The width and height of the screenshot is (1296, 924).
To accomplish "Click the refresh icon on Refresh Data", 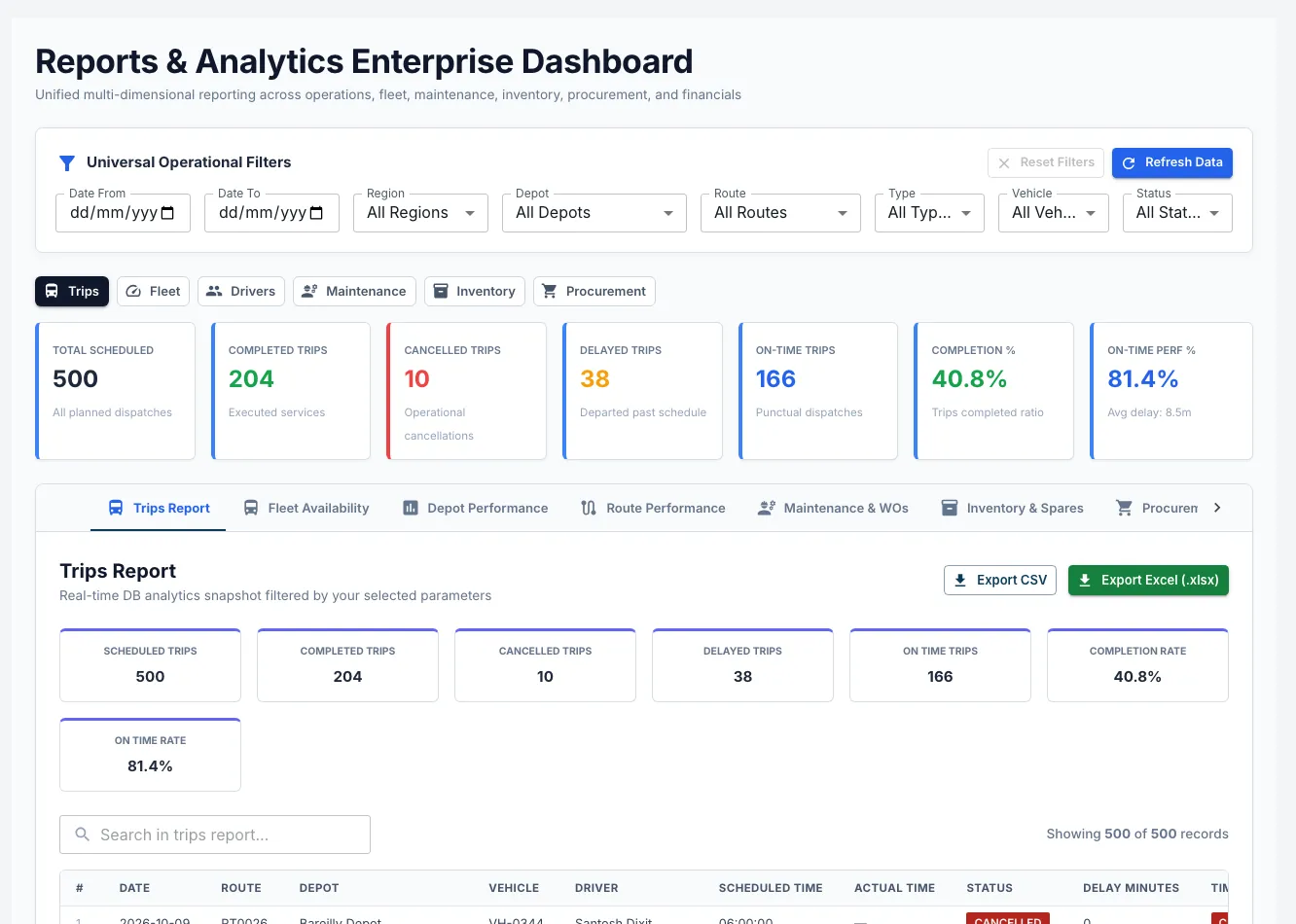I will click(x=1129, y=163).
